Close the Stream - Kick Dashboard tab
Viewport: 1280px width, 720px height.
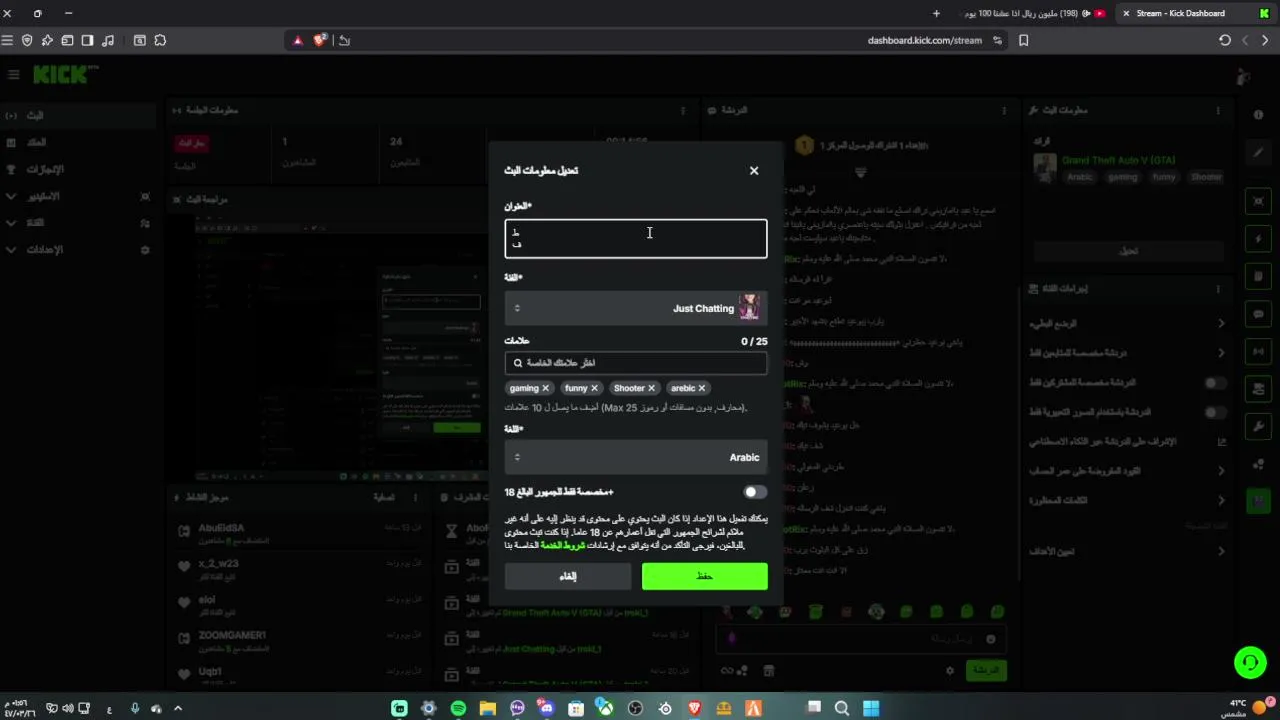[x=1126, y=13]
